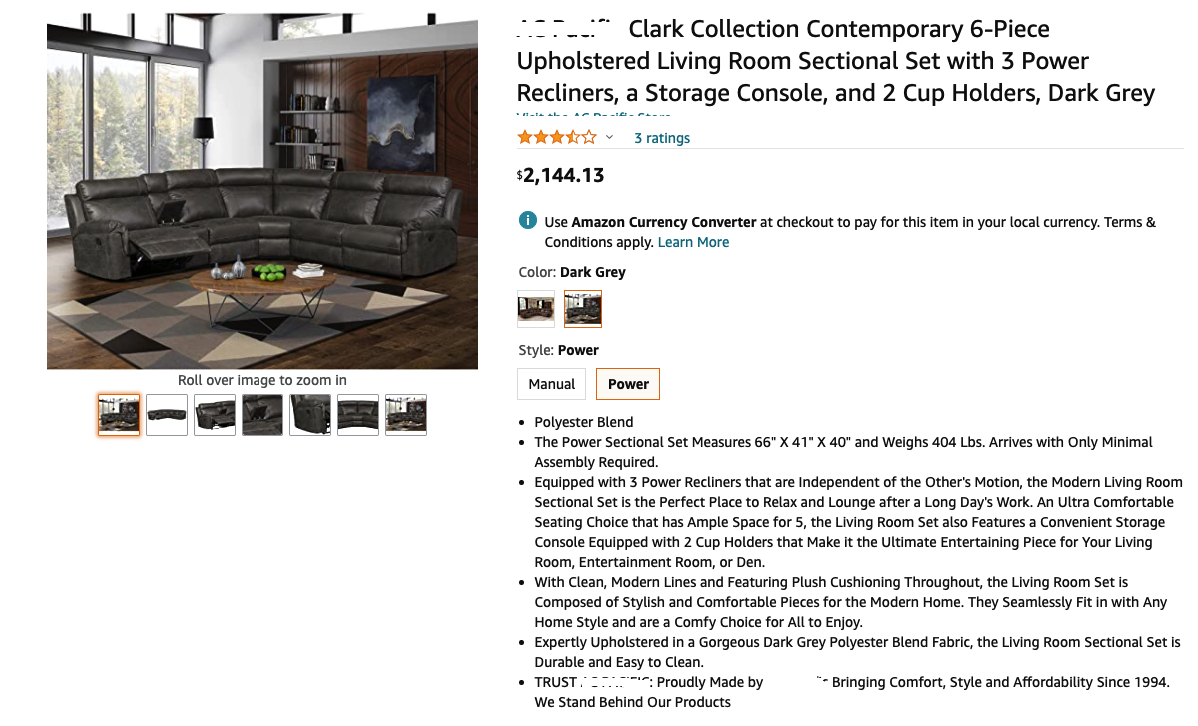
Task: Click the Clark Collection product title
Action: [835, 61]
